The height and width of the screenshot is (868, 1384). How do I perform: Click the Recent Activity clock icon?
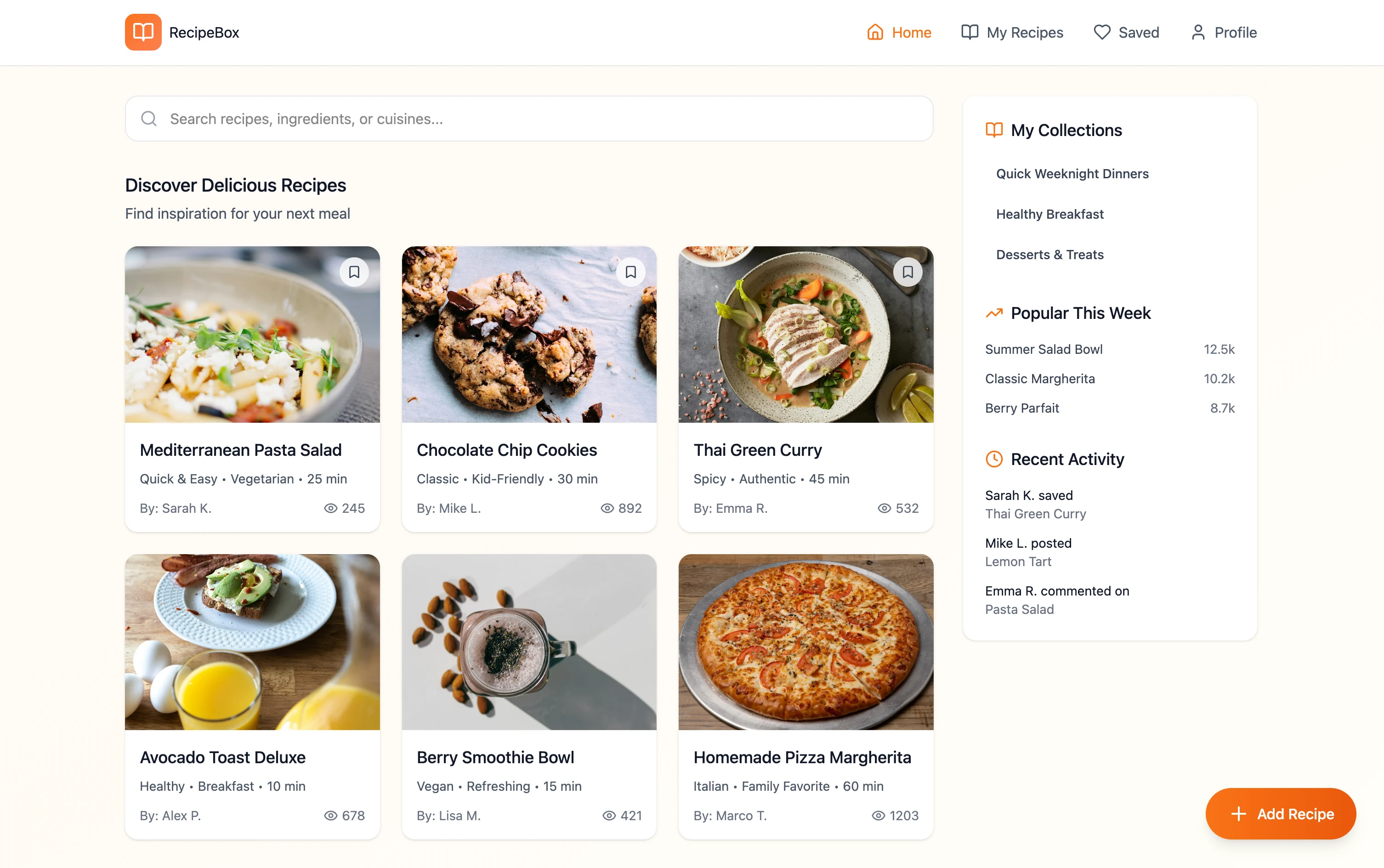(x=993, y=459)
